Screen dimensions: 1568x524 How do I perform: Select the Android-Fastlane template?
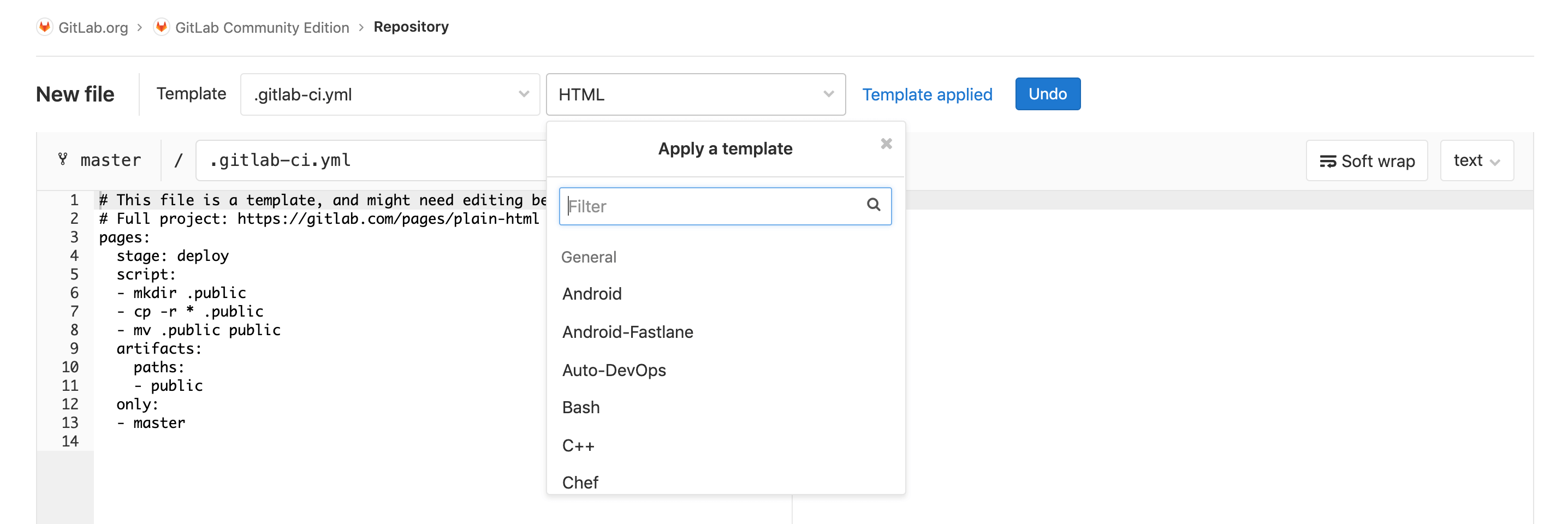tap(627, 332)
